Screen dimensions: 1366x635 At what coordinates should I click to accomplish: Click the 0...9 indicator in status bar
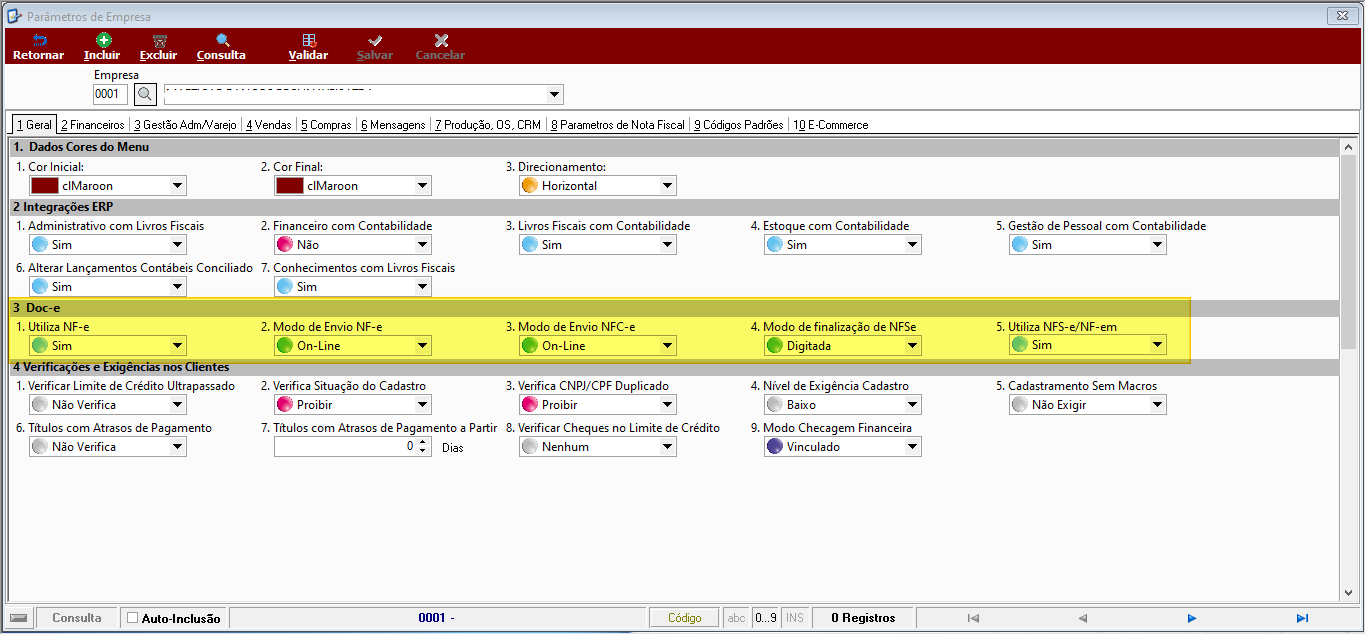(765, 618)
